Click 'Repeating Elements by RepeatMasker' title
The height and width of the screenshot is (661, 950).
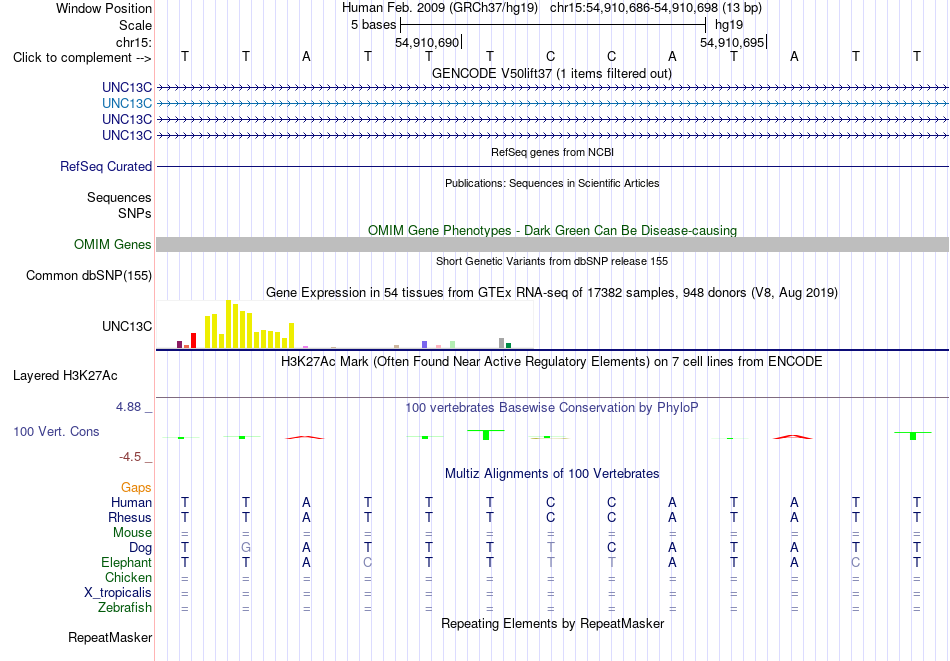click(x=552, y=624)
